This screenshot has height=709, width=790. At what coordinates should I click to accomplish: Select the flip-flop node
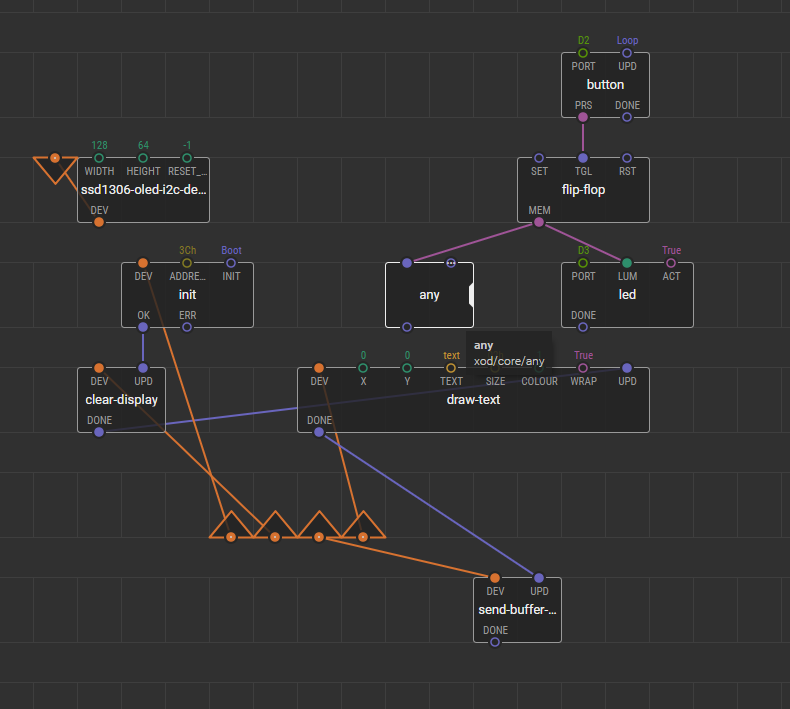coord(583,190)
